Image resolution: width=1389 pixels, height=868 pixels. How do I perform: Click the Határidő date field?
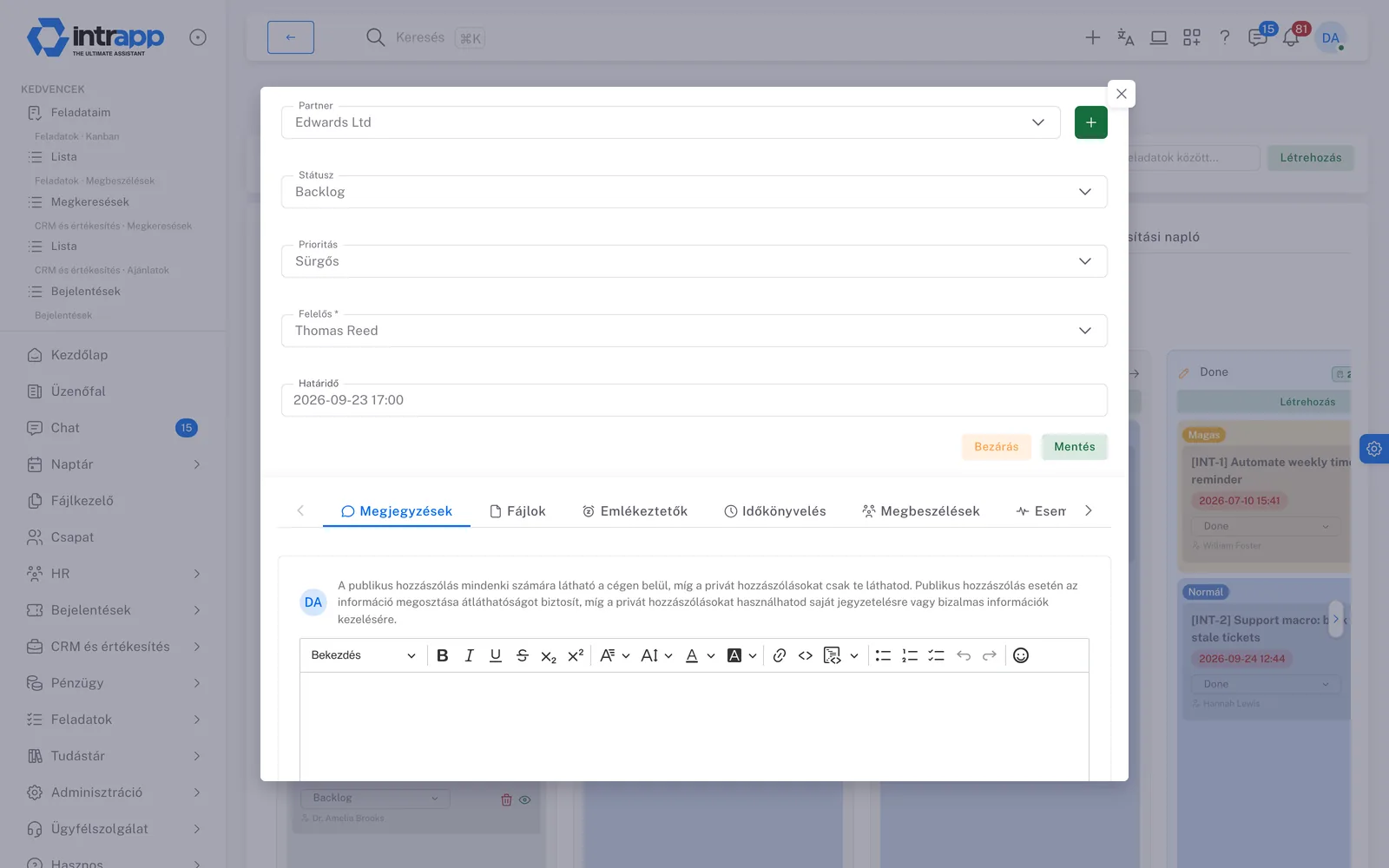[694, 400]
